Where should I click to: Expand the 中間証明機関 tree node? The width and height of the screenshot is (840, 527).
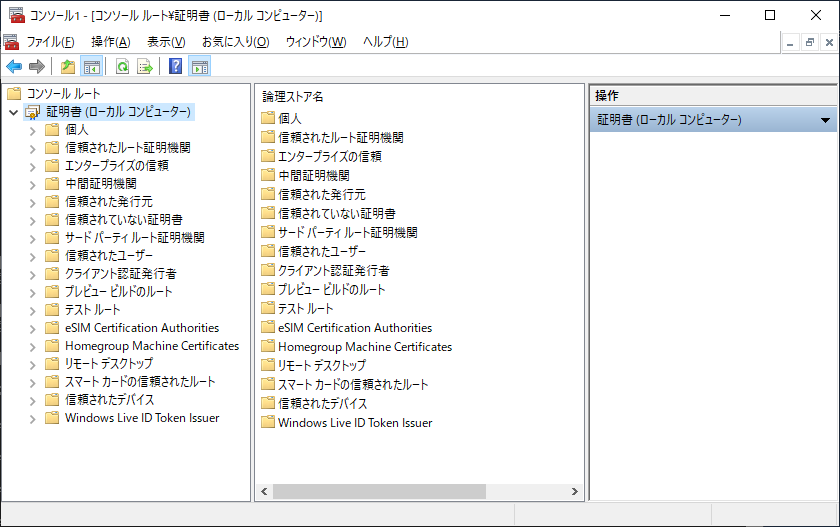pos(33,185)
